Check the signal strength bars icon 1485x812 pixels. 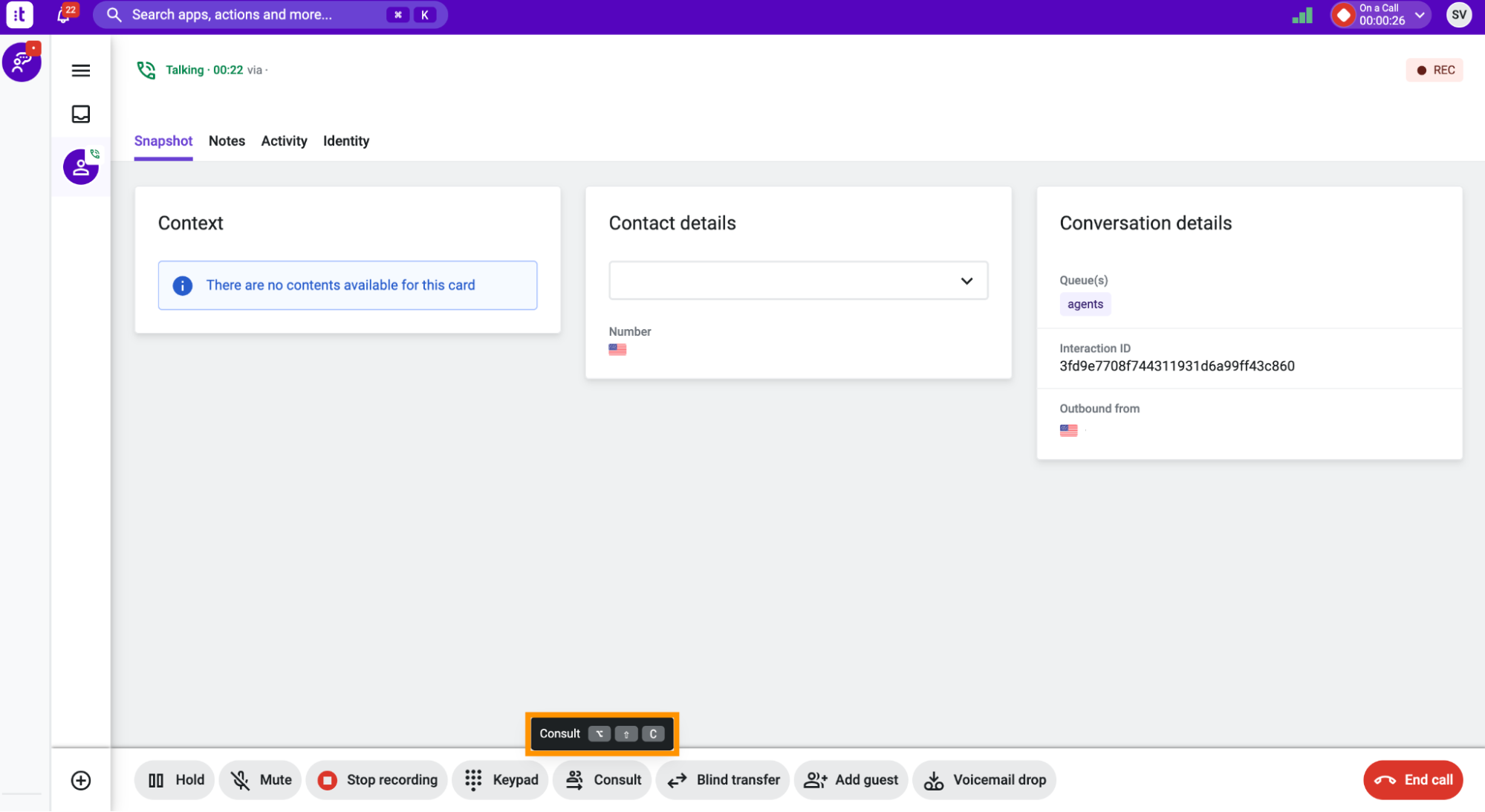1302,15
